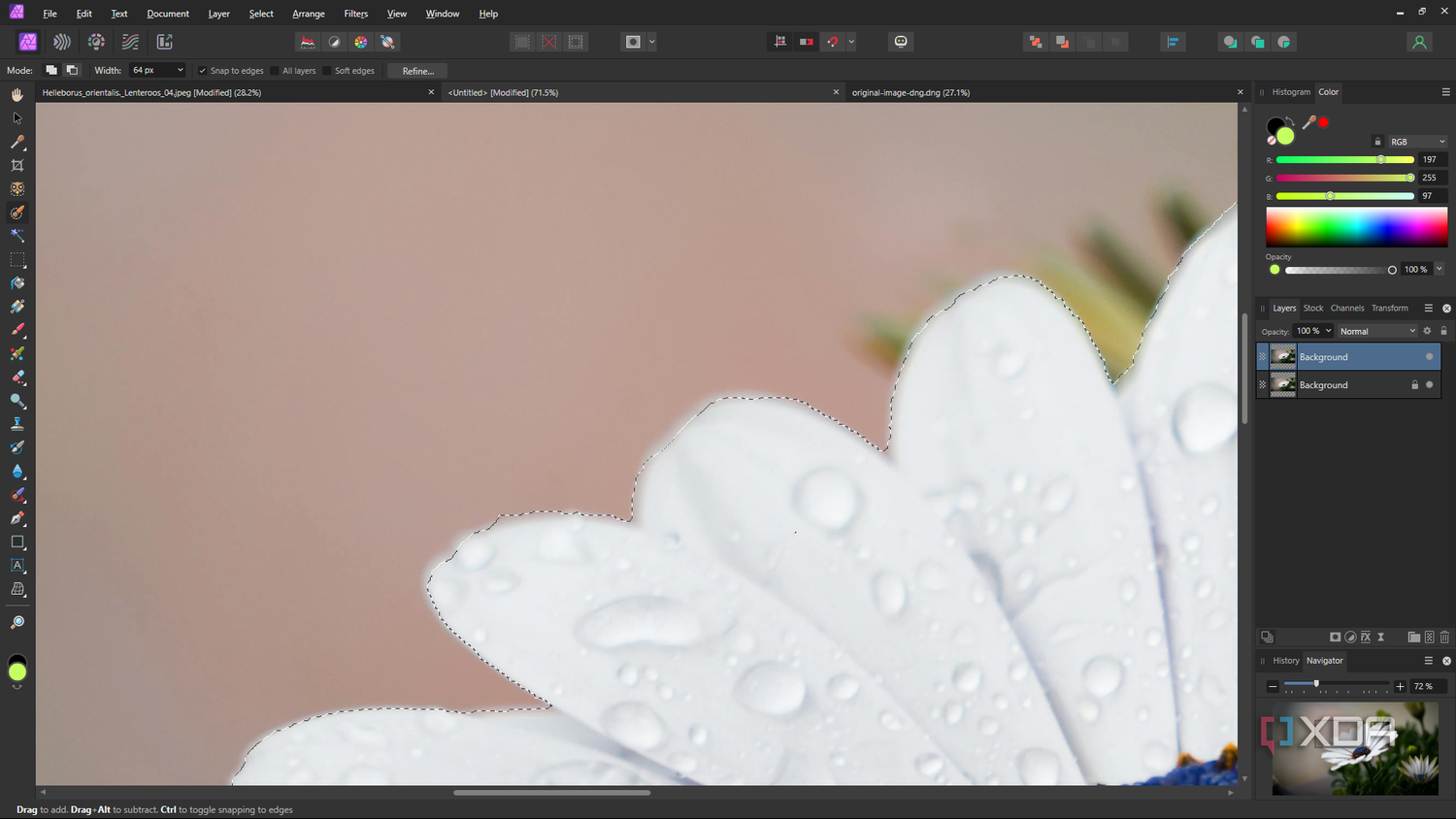
Task: Click the Deselect icon in toolbar
Action: [549, 42]
